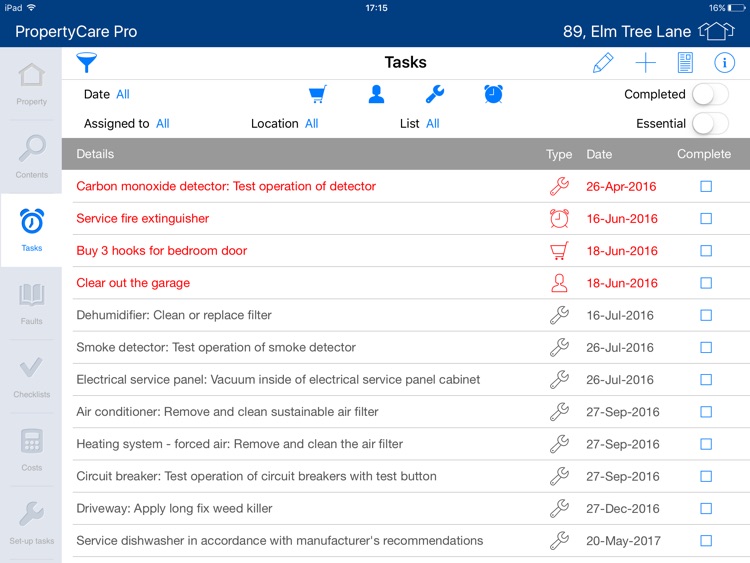The width and height of the screenshot is (750, 563).
Task: Tap the 89, Elm Tree Lane title
Action: (627, 32)
